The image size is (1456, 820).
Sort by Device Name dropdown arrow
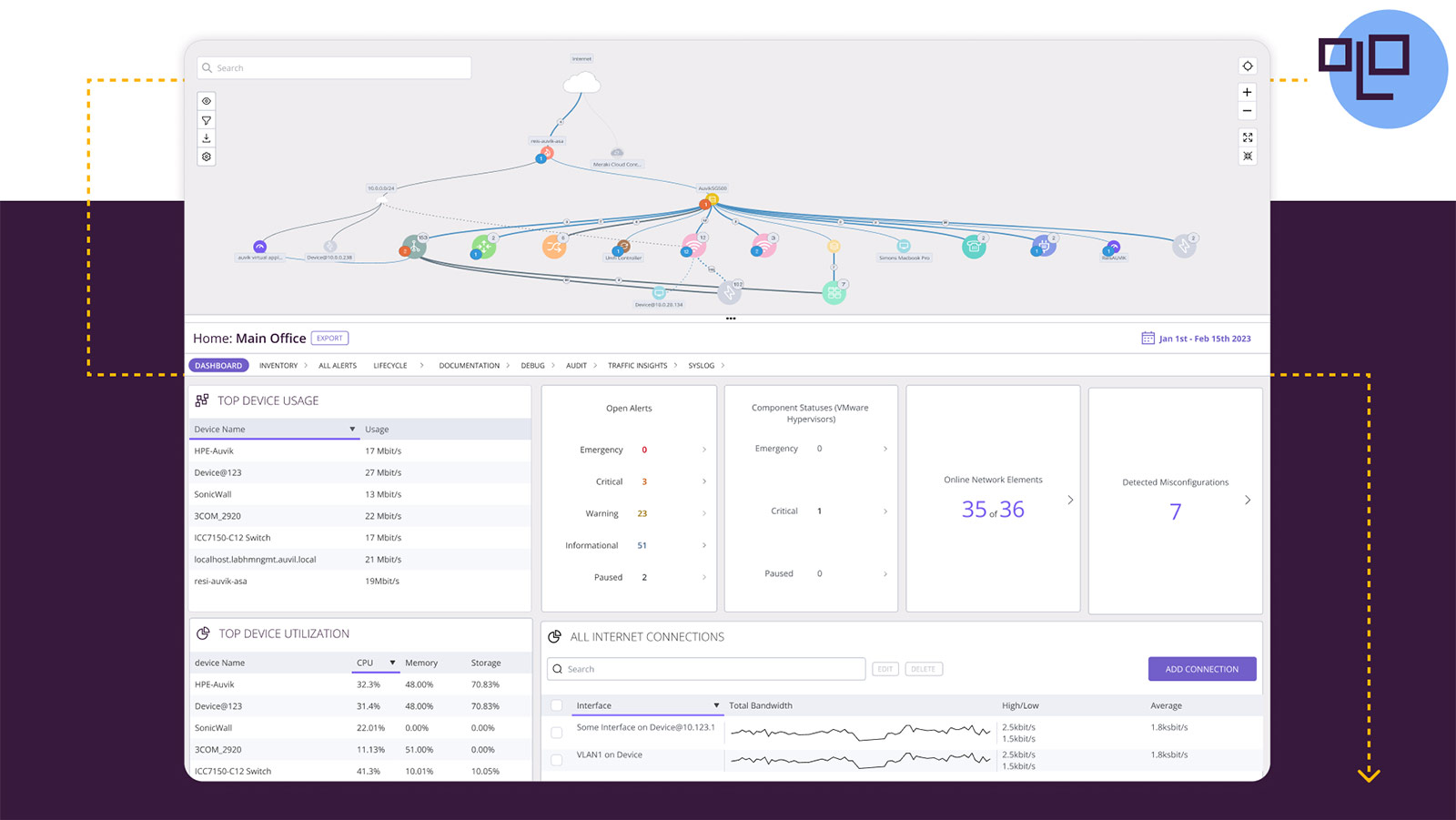tap(352, 430)
